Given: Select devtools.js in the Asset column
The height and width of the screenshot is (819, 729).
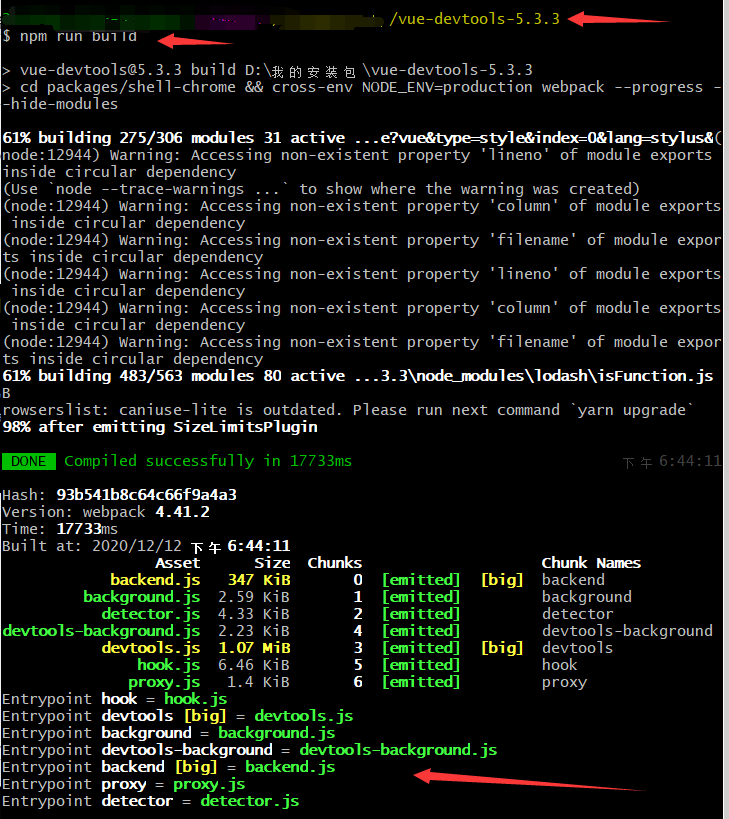Looking at the screenshot, I should click(150, 648).
